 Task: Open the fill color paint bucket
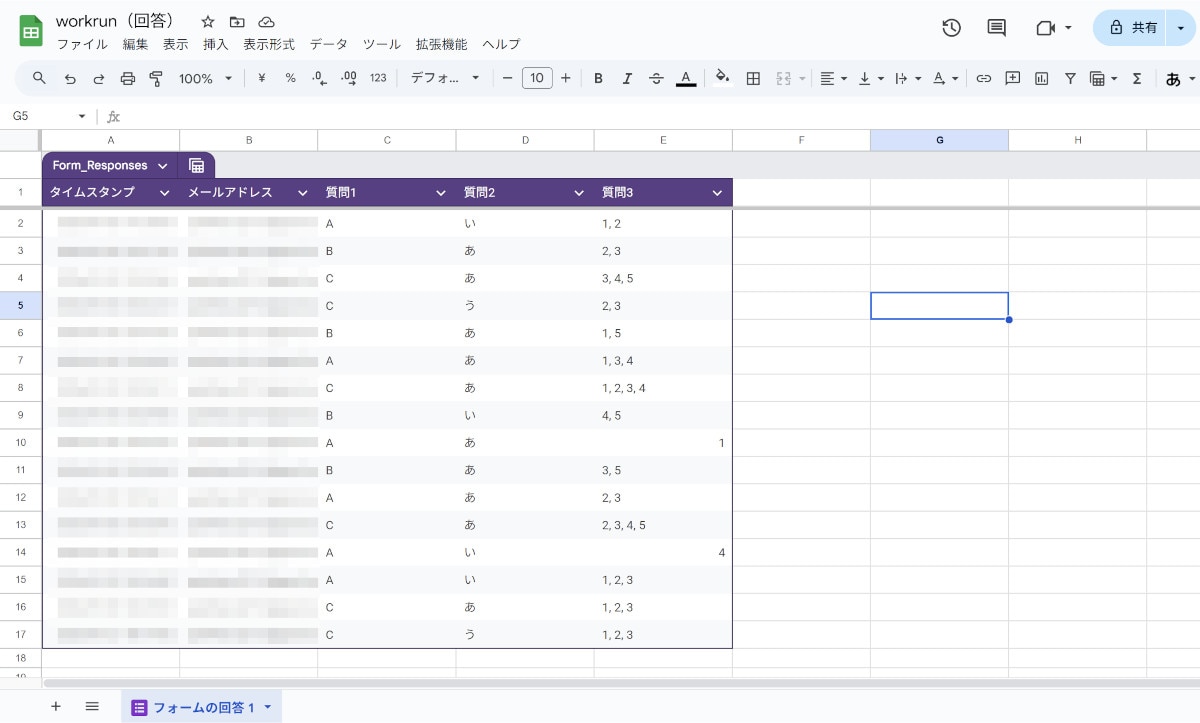click(722, 78)
